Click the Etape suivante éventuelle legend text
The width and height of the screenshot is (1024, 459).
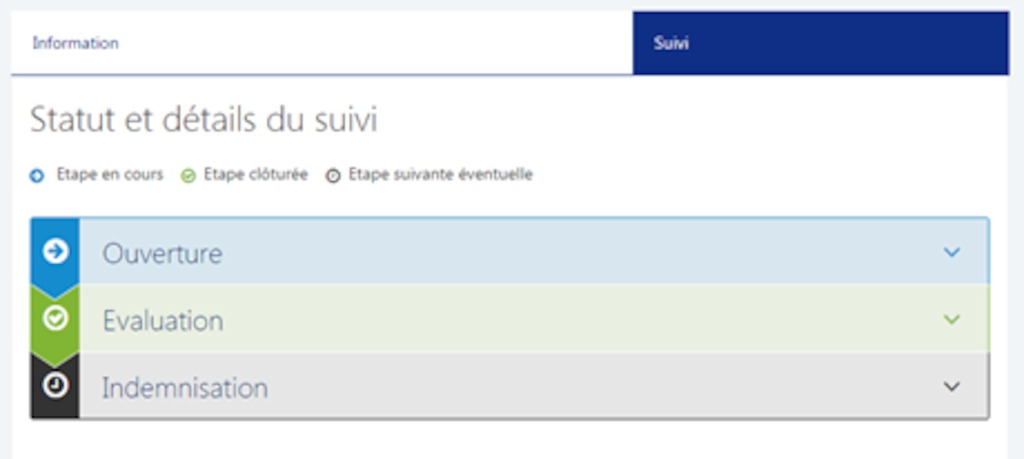tap(440, 175)
